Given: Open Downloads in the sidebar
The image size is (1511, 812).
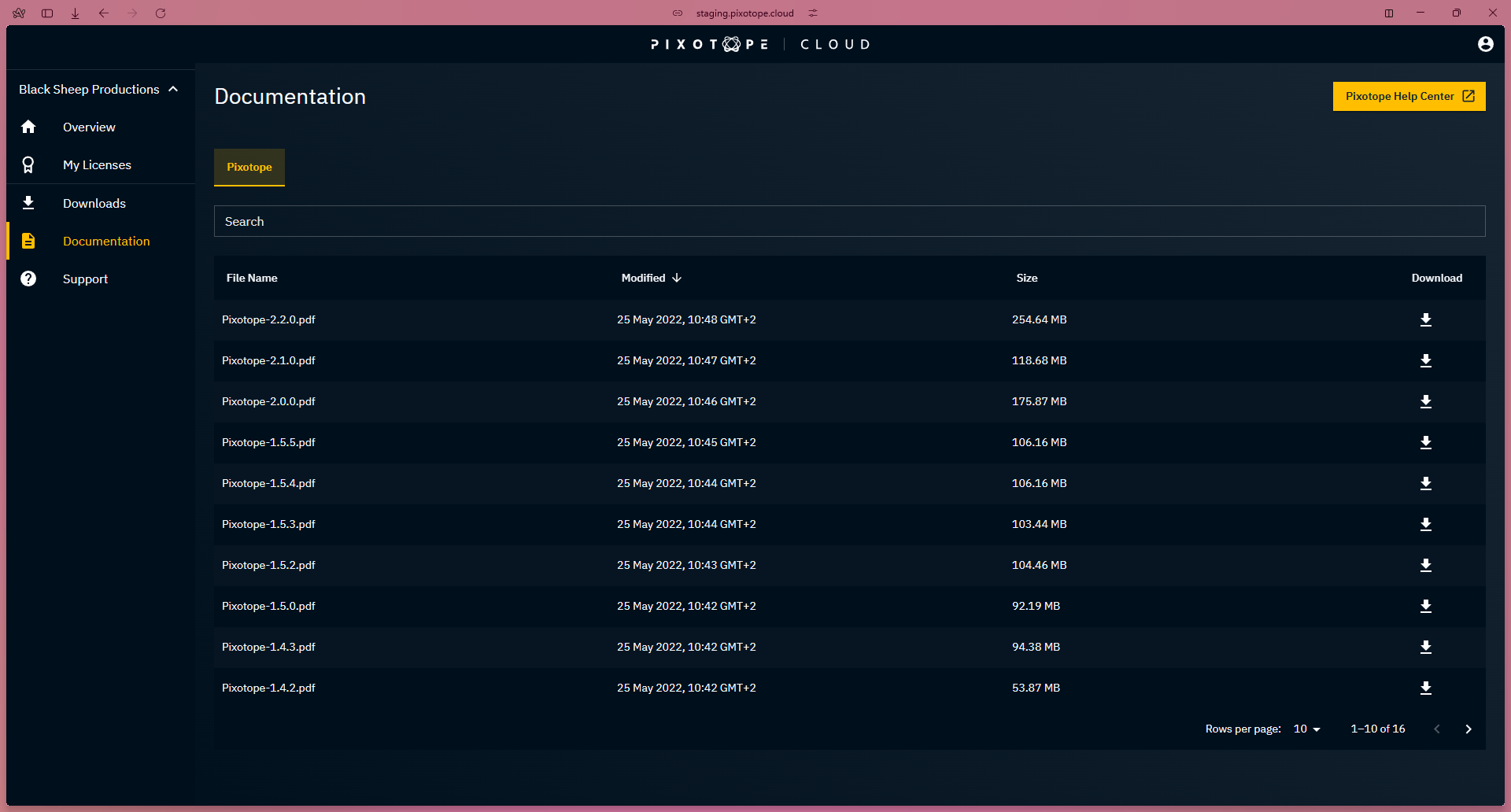Looking at the screenshot, I should [94, 204].
